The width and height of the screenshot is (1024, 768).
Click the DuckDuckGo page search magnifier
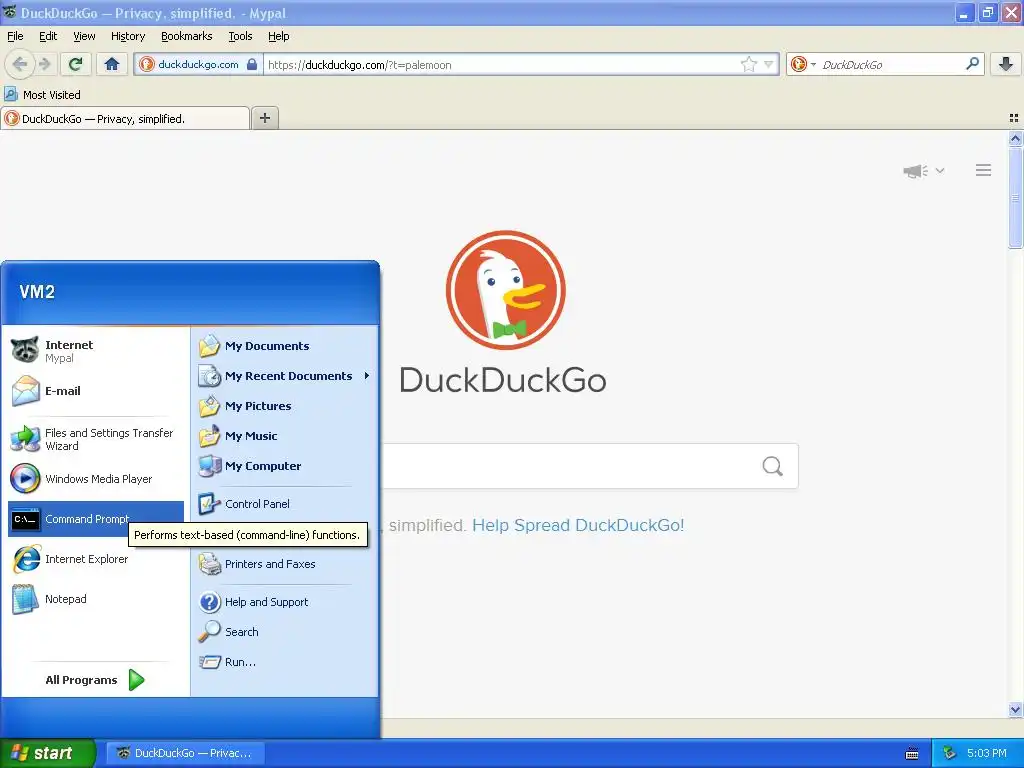(x=773, y=466)
